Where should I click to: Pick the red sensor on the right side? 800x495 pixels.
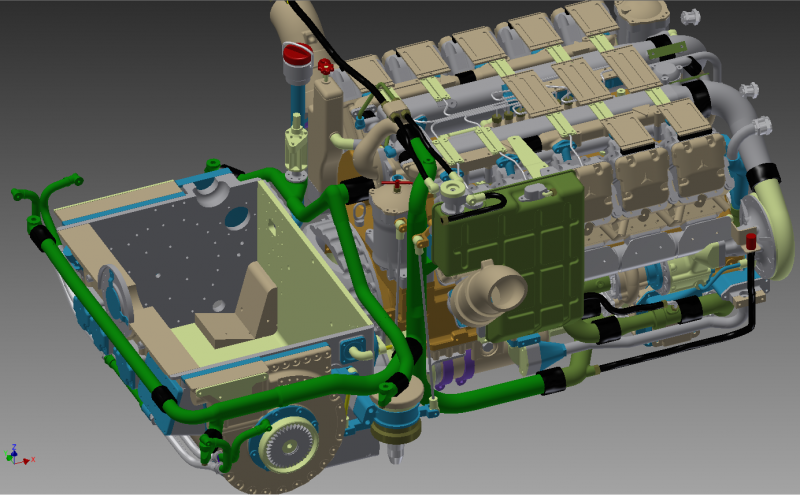[x=750, y=241]
